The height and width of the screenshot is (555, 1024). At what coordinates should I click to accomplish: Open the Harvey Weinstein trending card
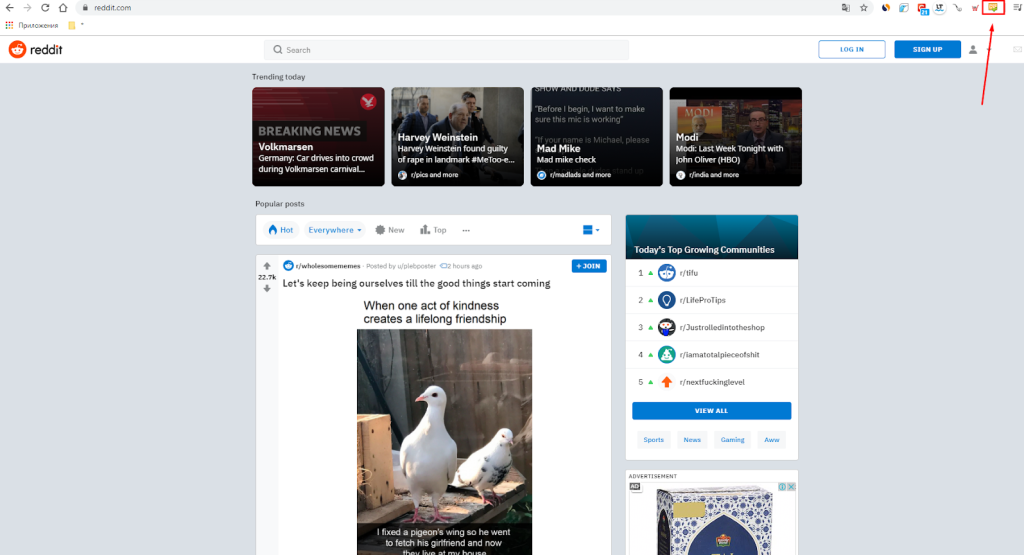click(x=457, y=136)
